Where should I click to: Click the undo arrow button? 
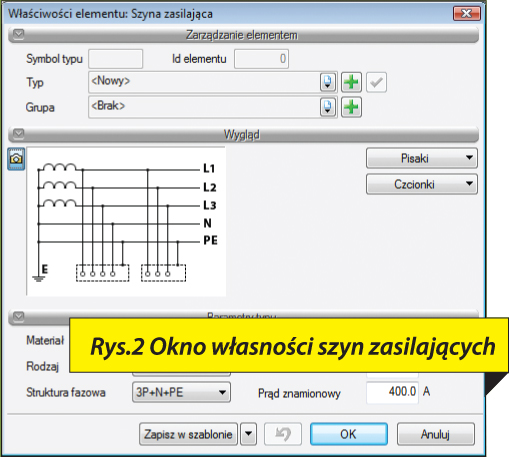[x=283, y=434]
